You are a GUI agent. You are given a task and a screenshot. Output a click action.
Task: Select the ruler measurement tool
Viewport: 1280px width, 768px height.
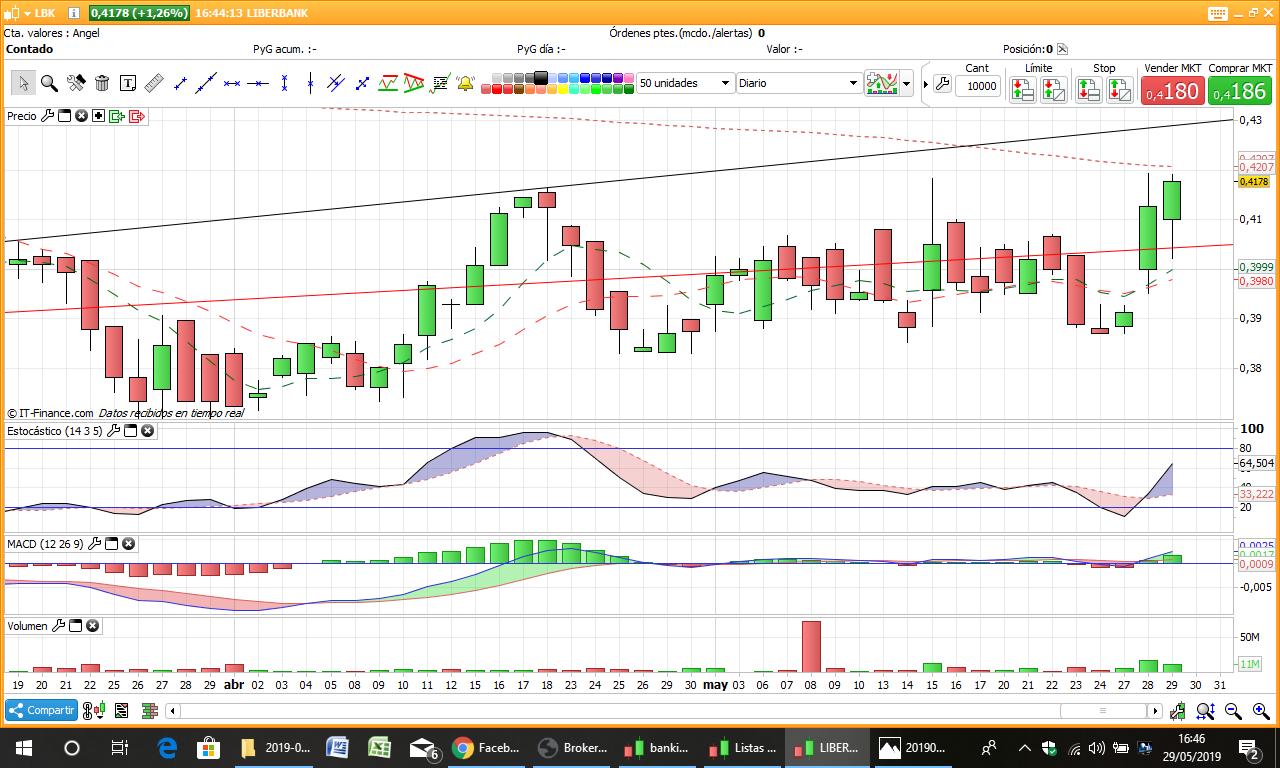(154, 83)
